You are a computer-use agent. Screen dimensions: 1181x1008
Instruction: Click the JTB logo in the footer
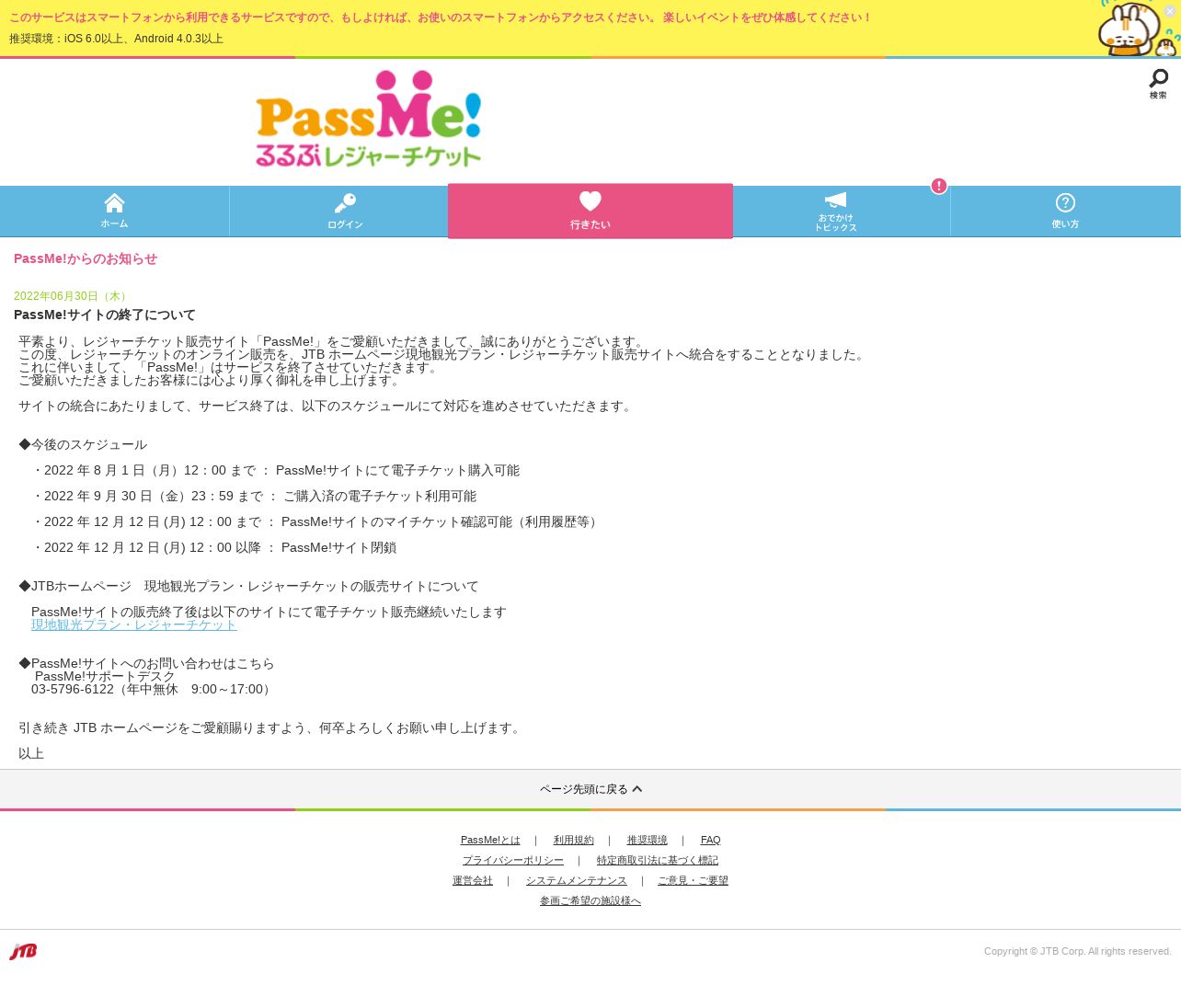[x=23, y=951]
